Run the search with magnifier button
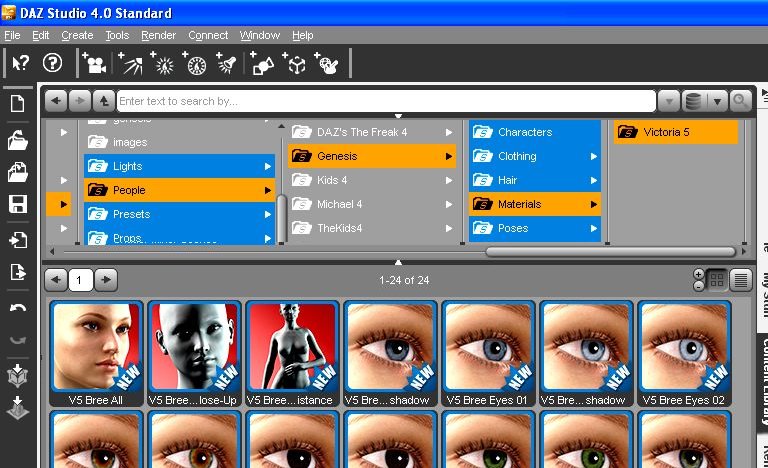This screenshot has height=468, width=768. pos(740,101)
